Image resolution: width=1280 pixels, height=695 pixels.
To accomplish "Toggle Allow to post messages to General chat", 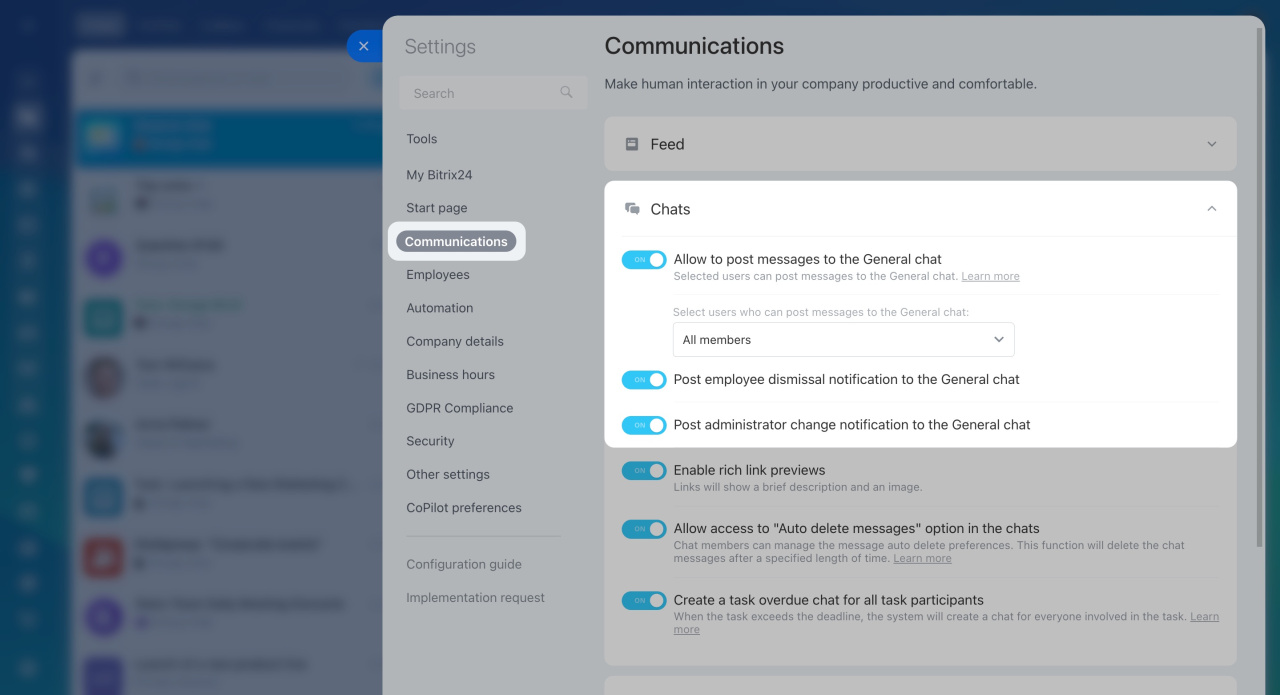I will point(644,260).
